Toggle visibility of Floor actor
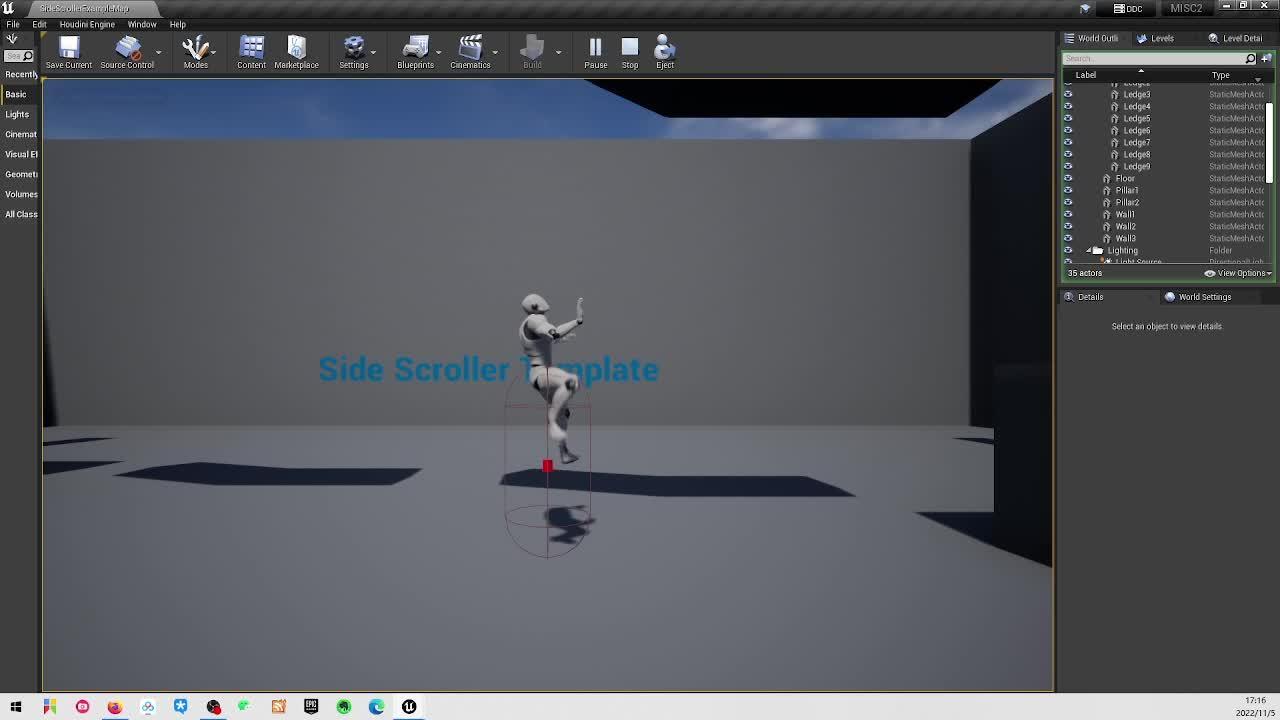 point(1068,178)
